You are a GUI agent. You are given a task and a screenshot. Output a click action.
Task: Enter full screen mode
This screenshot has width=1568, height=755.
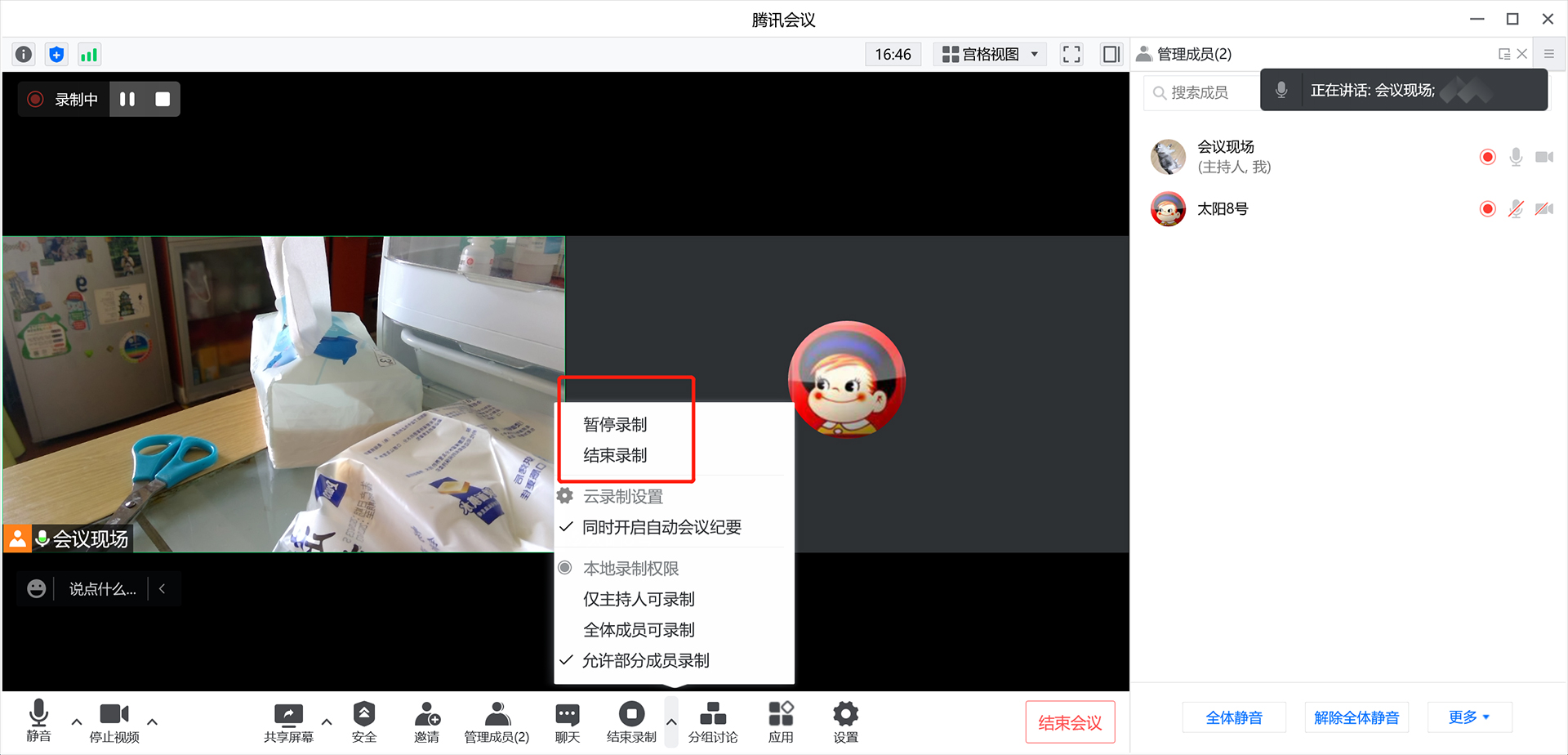tap(1071, 55)
